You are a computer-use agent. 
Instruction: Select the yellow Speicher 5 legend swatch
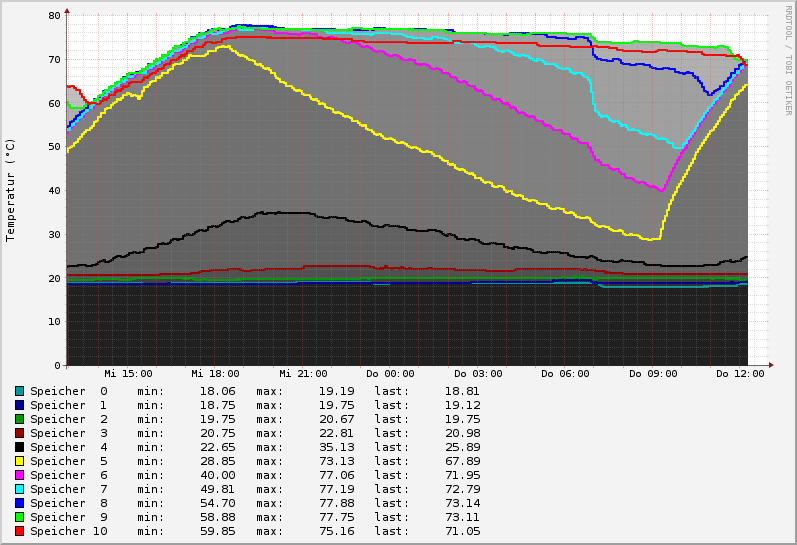point(19,461)
